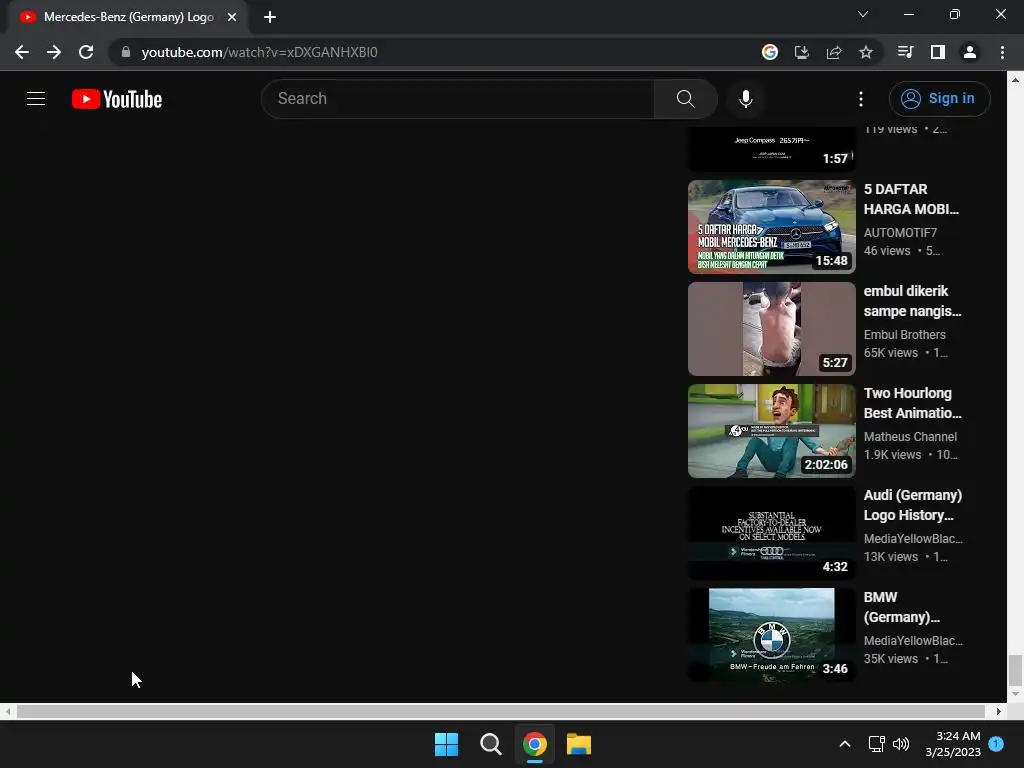Click Matheus Channel name

pos(910,436)
